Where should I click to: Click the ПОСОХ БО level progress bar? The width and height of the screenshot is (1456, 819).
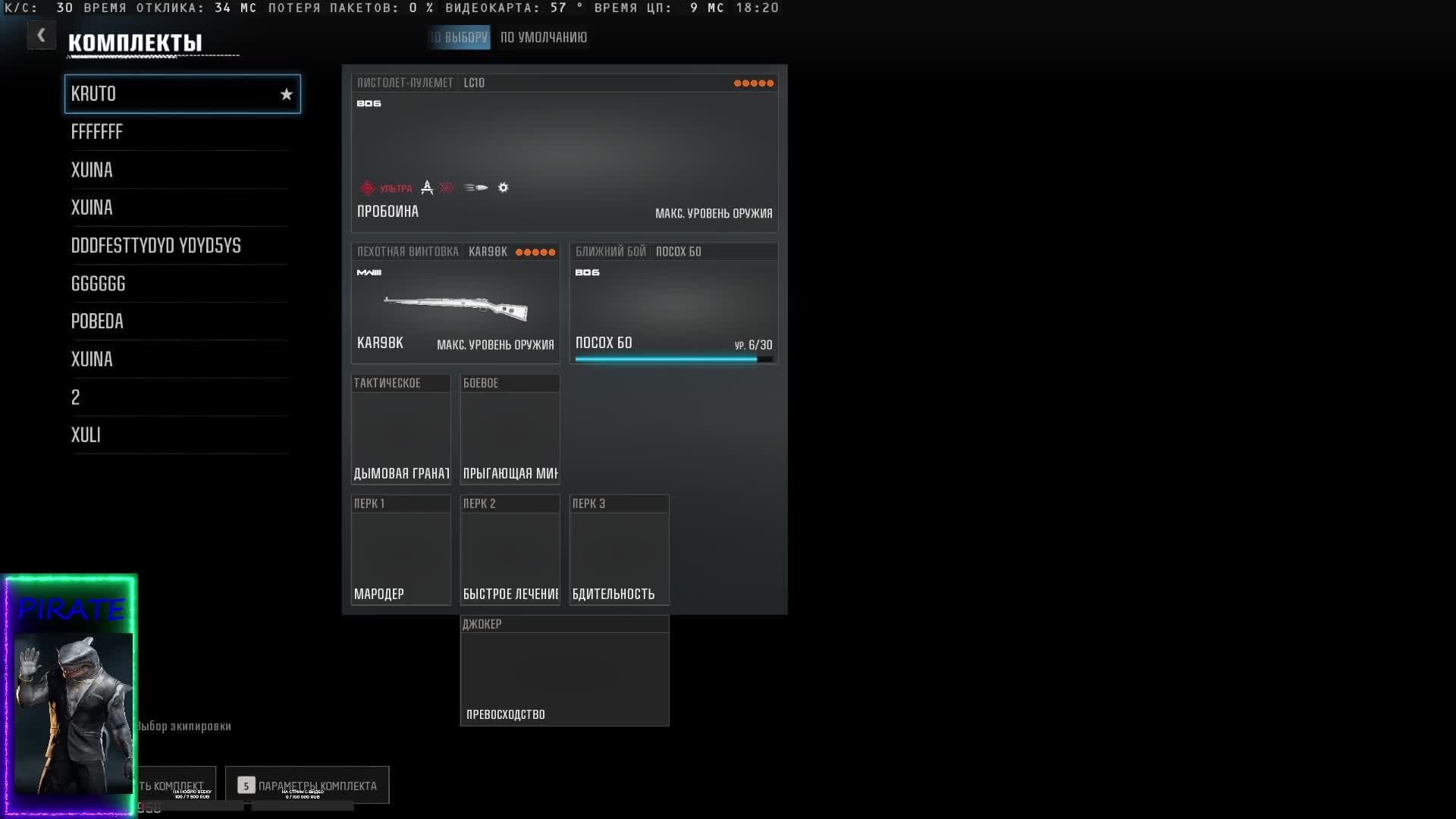673,359
